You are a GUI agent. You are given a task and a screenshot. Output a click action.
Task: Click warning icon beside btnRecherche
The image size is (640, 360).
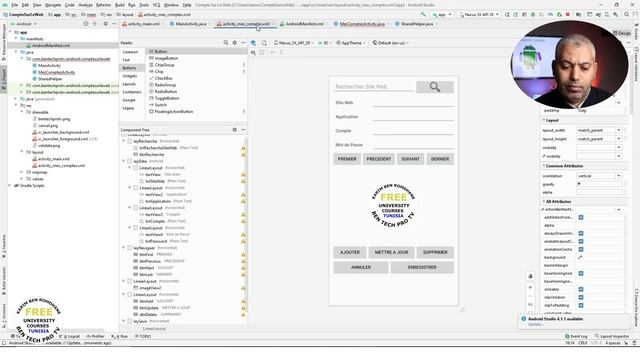243,155
